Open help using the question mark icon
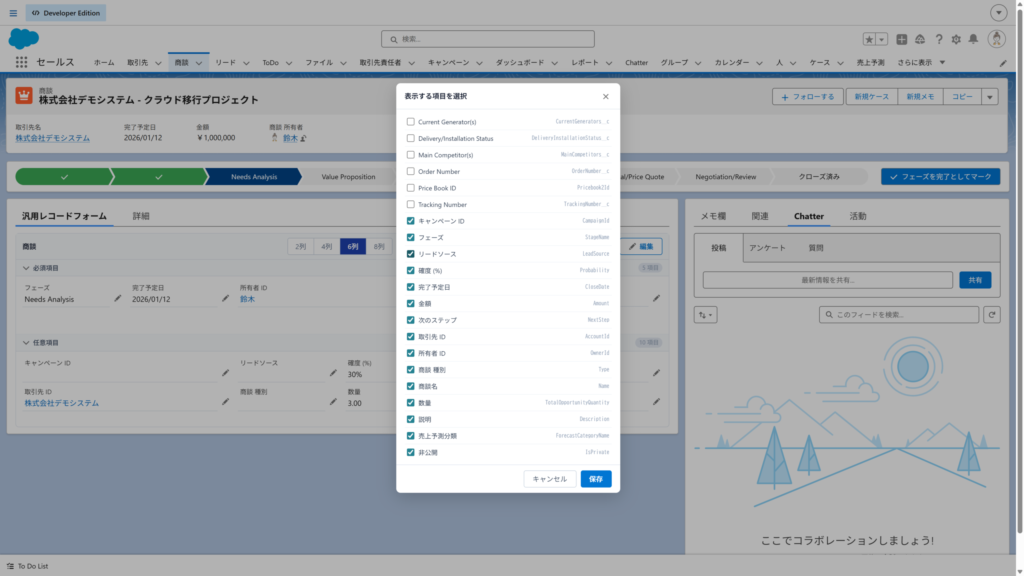The width and height of the screenshot is (1024, 576). pos(938,38)
